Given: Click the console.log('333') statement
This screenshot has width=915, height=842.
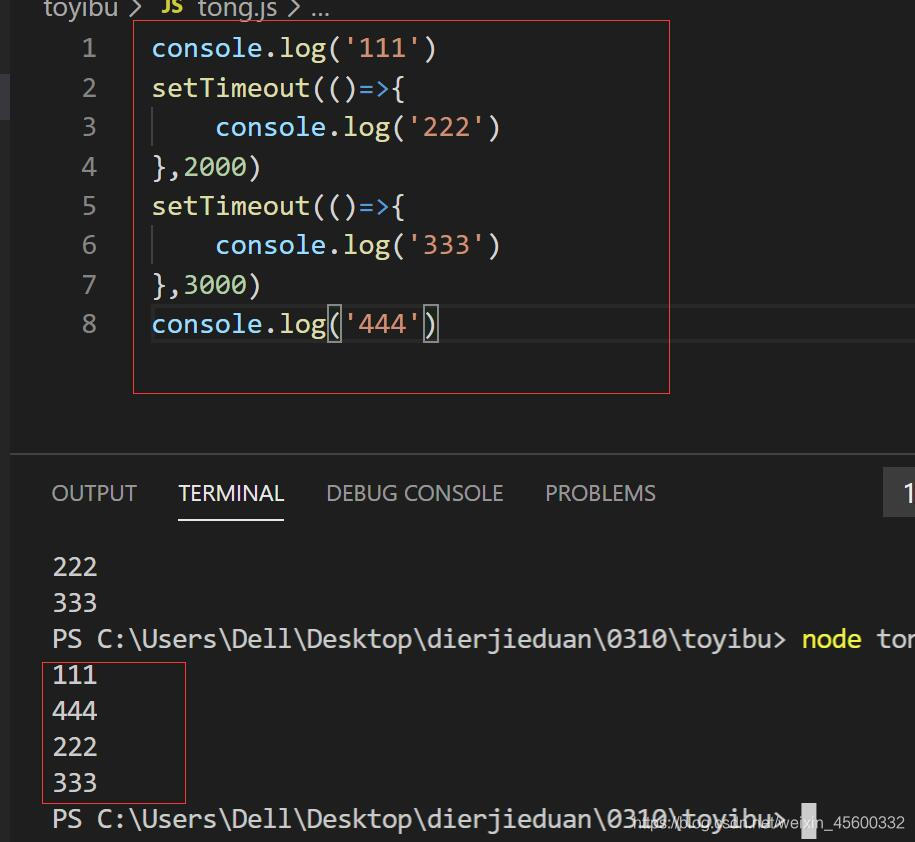Looking at the screenshot, I should (x=358, y=246).
